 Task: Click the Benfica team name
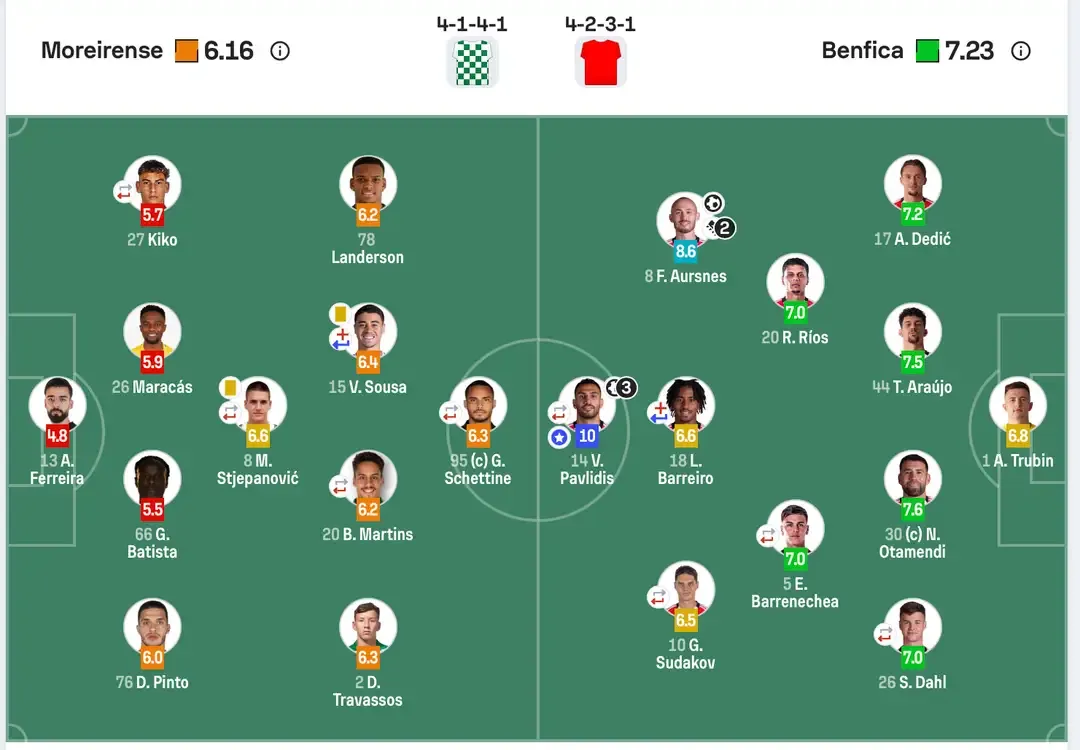(862, 51)
